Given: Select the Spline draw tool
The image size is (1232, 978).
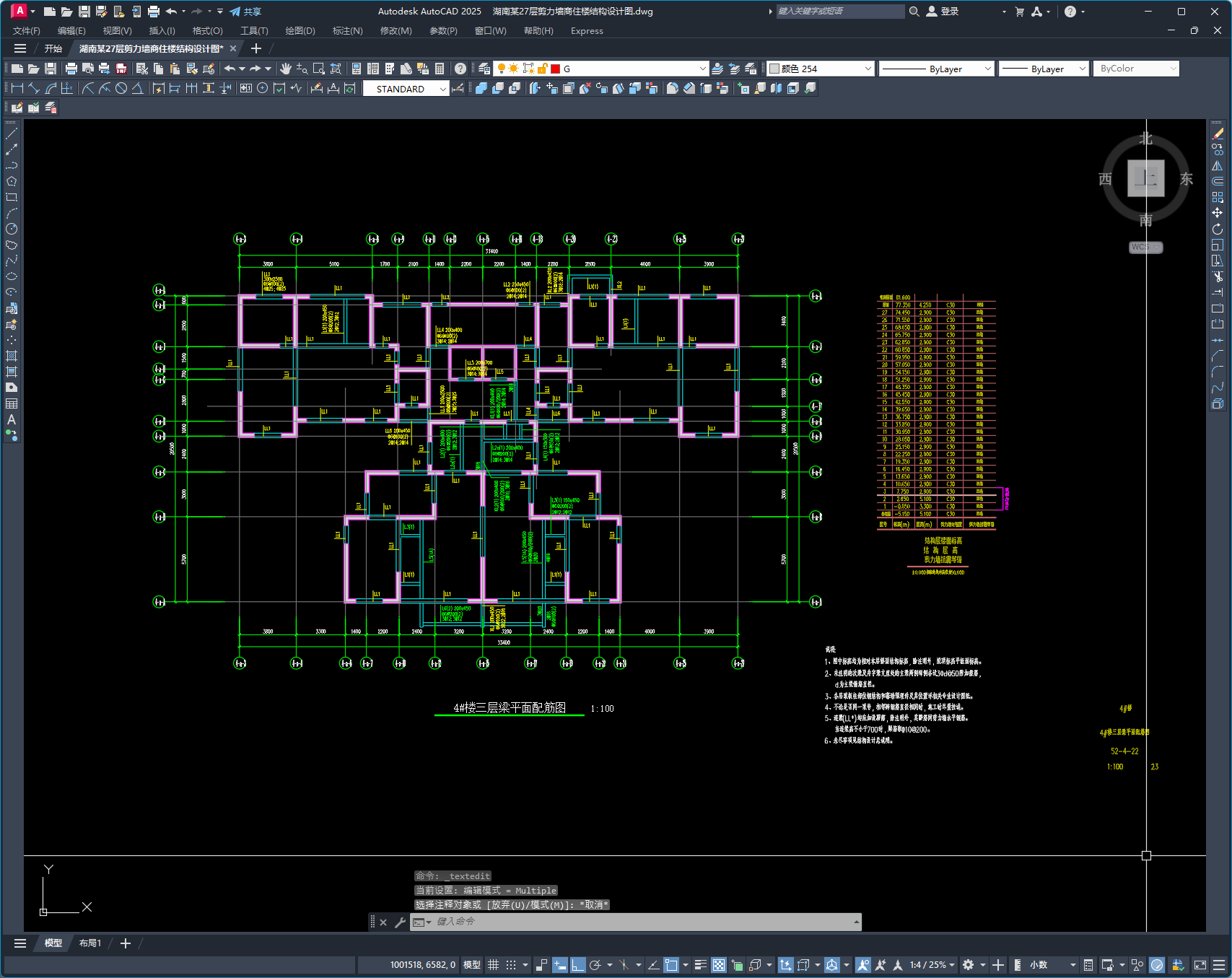Looking at the screenshot, I should 12,261.
